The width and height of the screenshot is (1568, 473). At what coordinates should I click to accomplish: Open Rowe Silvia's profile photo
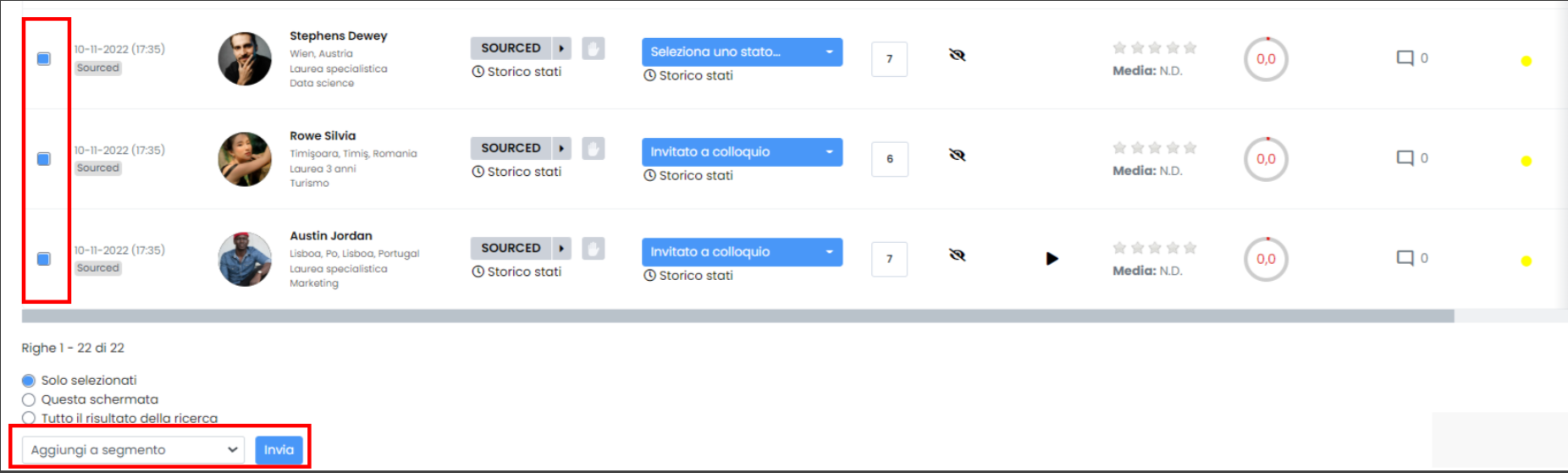(x=245, y=159)
